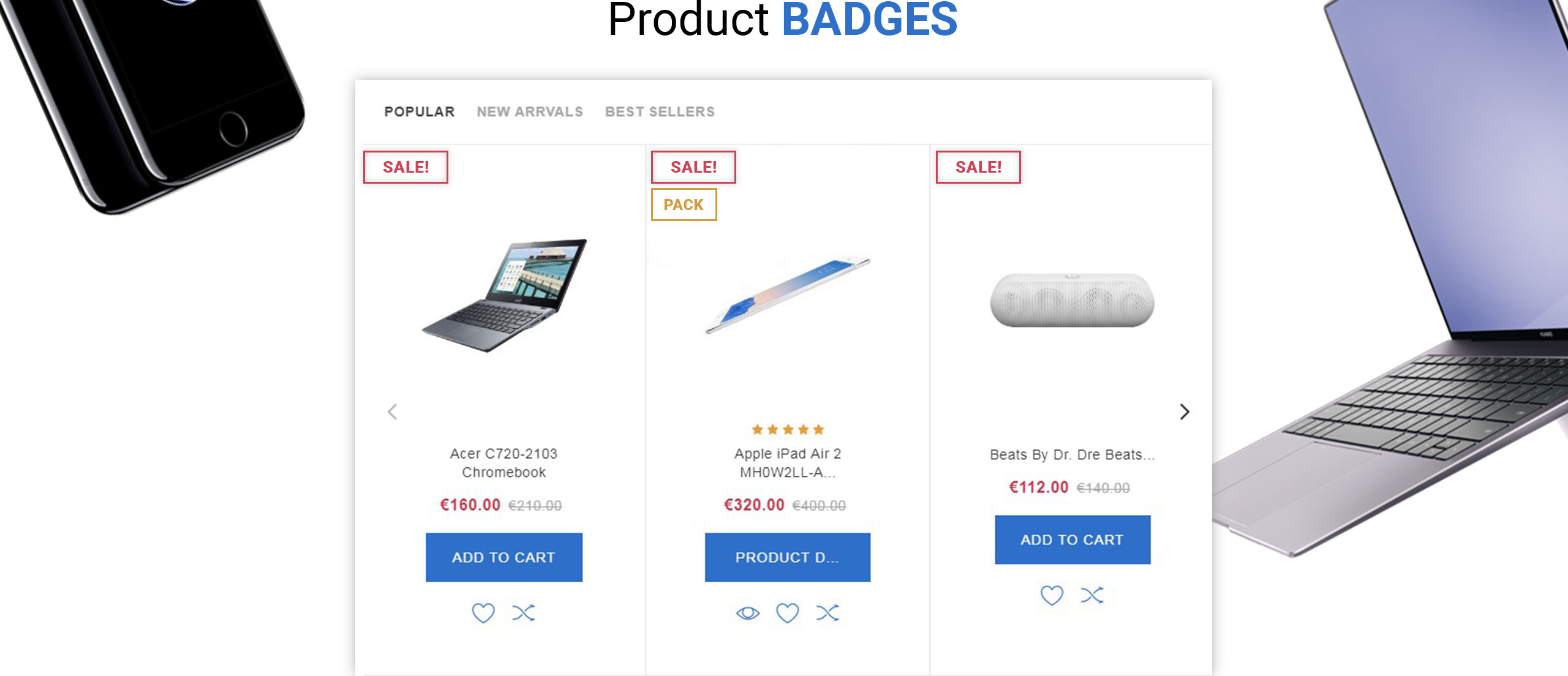Go to previous products with left arrow
This screenshot has width=1568, height=676.
(x=393, y=411)
